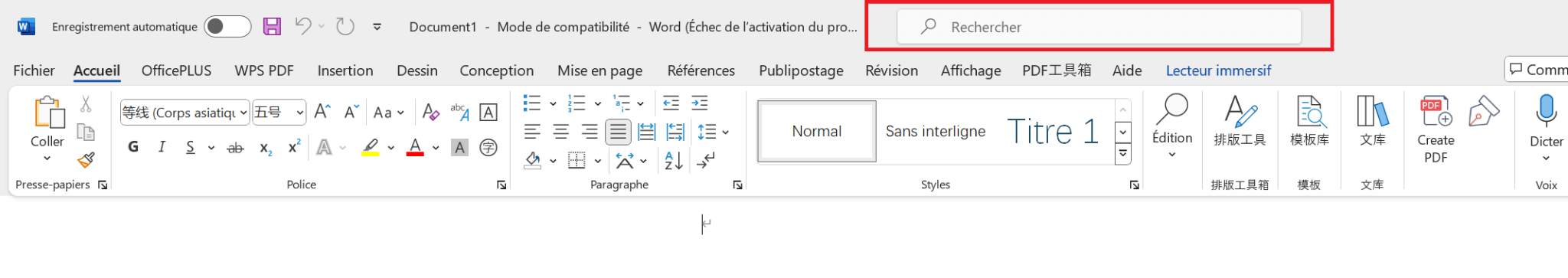Image resolution: width=1568 pixels, height=278 pixels.
Task: Apply the Normal style
Action: coord(817,131)
